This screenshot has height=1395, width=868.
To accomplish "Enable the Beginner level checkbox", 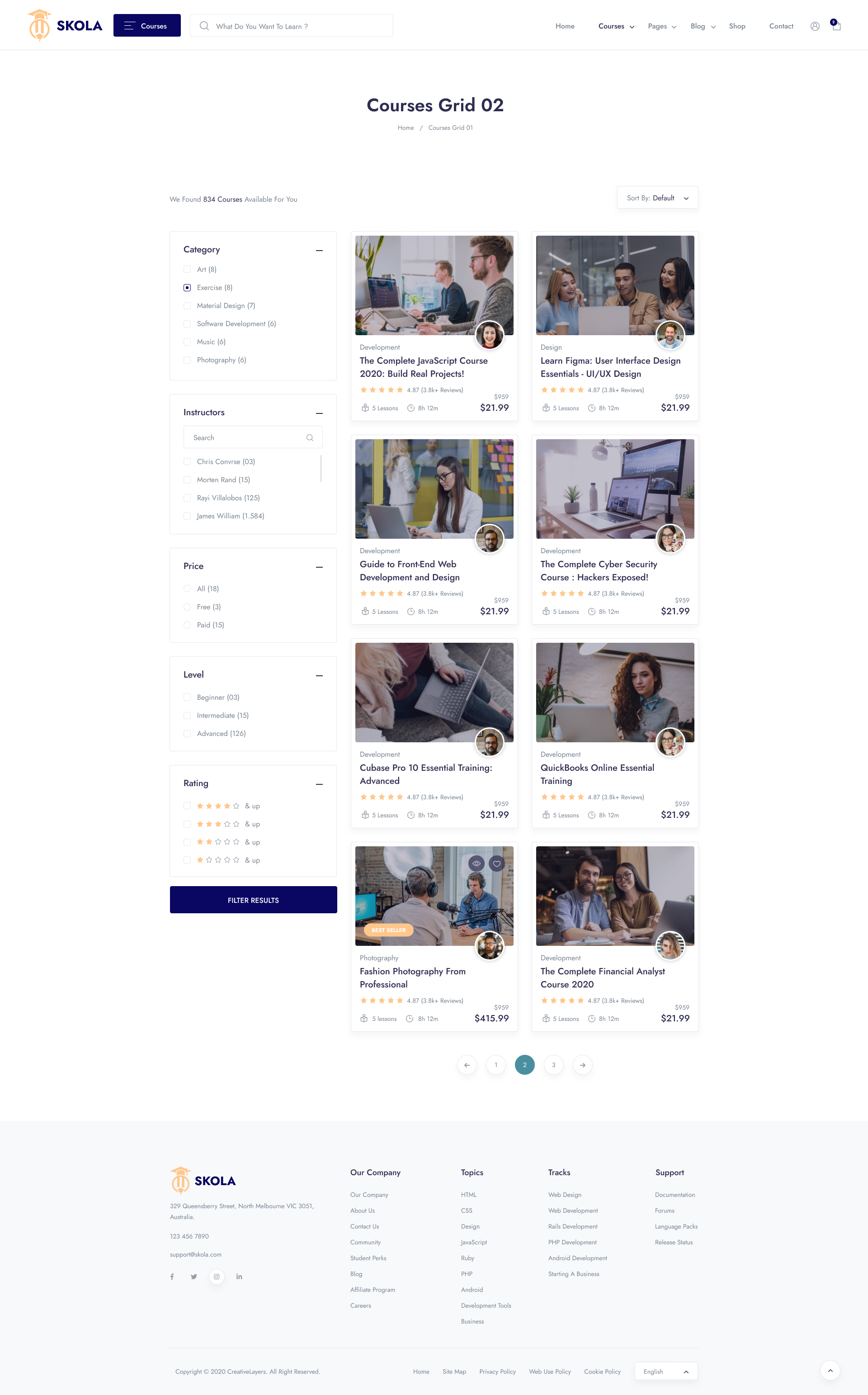I will tap(187, 697).
